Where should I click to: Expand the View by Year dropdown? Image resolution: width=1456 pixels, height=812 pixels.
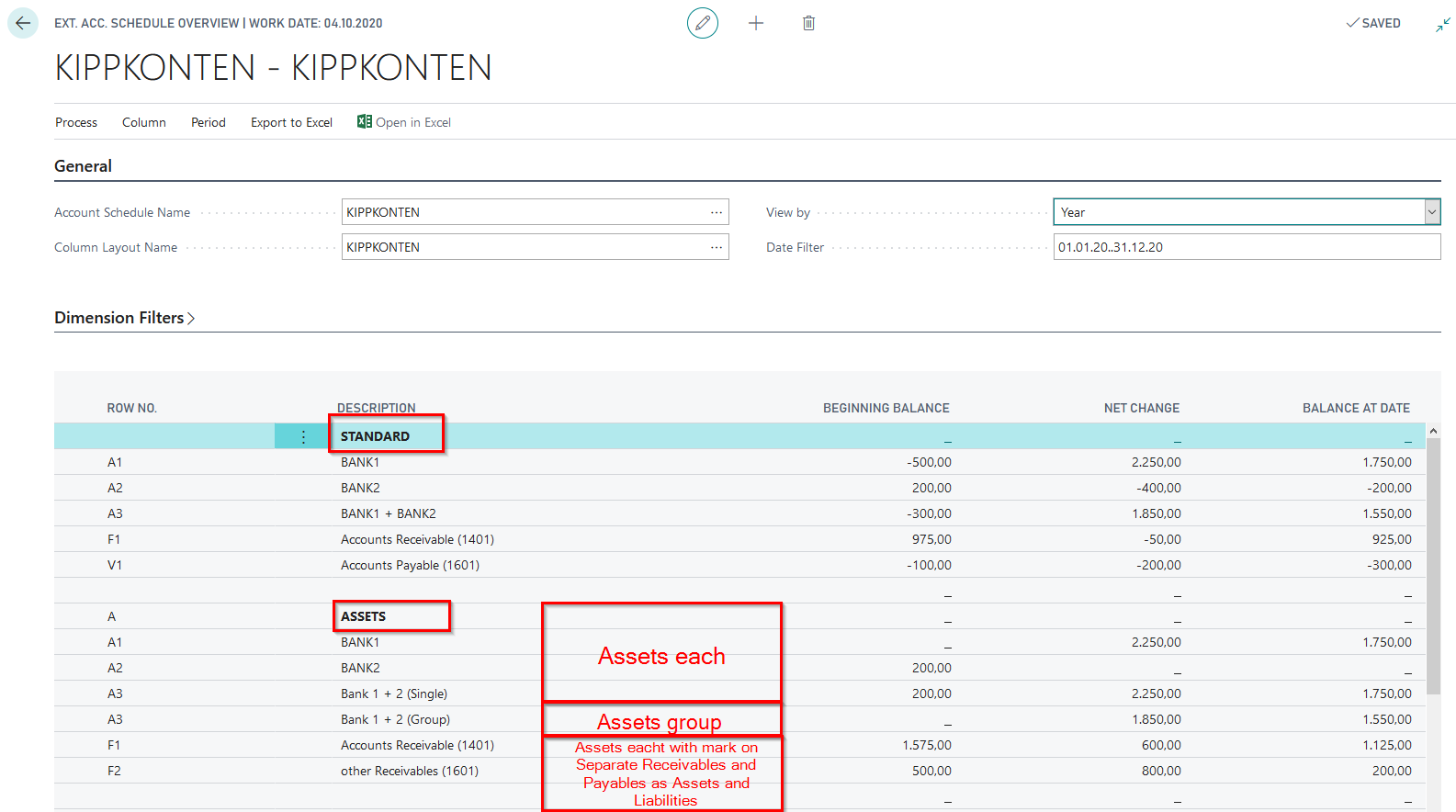point(1431,212)
